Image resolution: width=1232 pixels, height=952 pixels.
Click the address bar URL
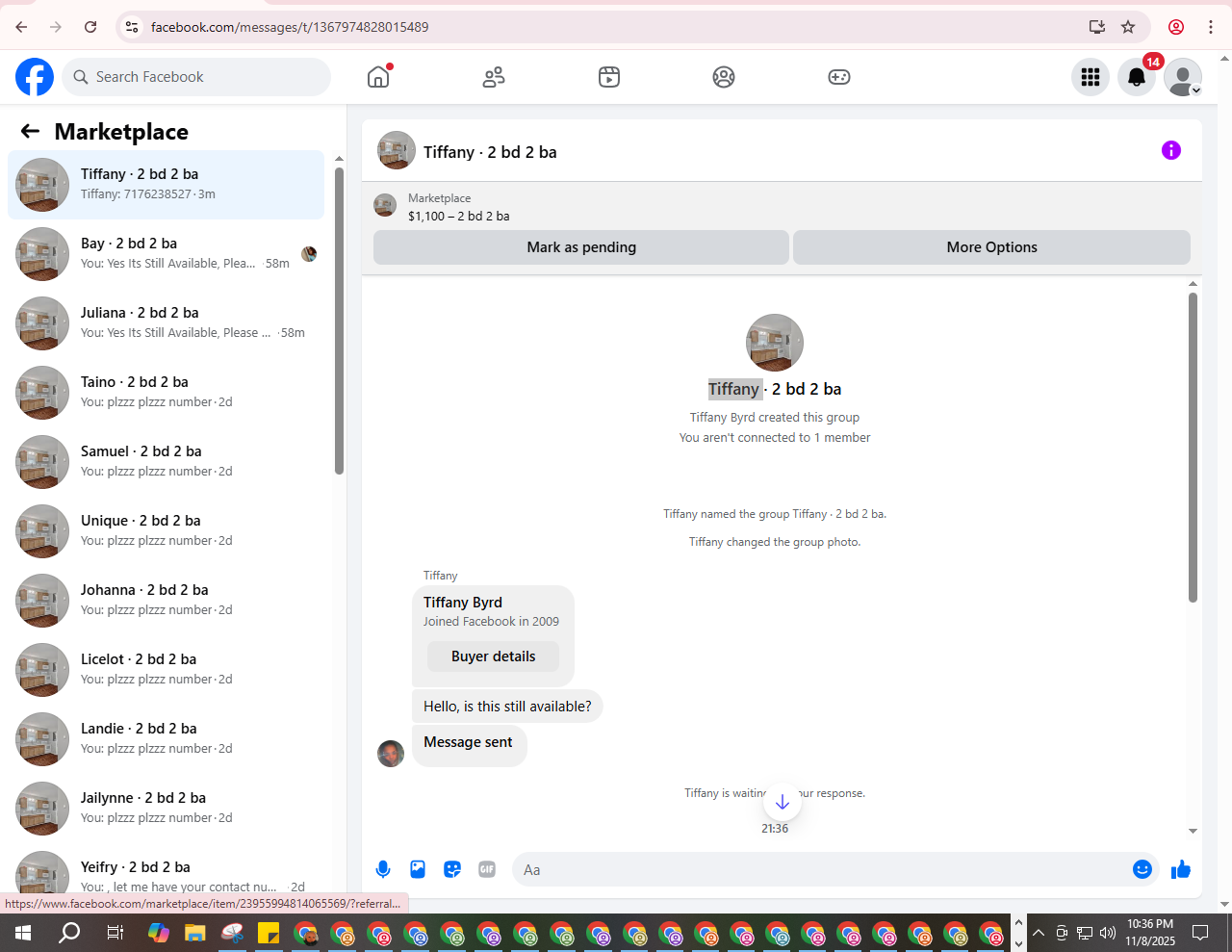tap(290, 27)
